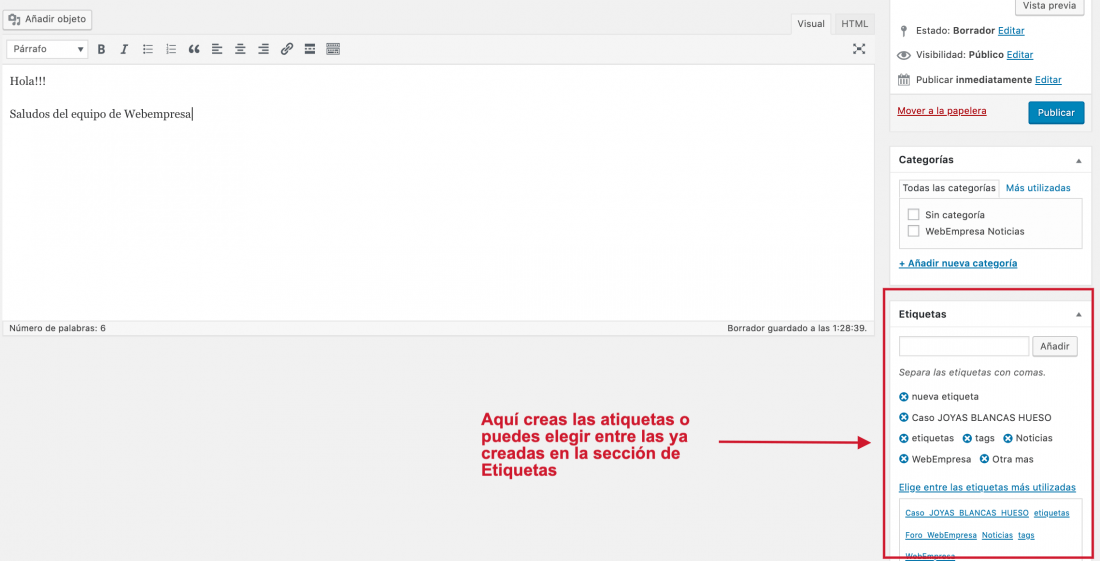Click the calendar icon beside Publicar inmediatamente
The height and width of the screenshot is (561, 1100).
[904, 80]
